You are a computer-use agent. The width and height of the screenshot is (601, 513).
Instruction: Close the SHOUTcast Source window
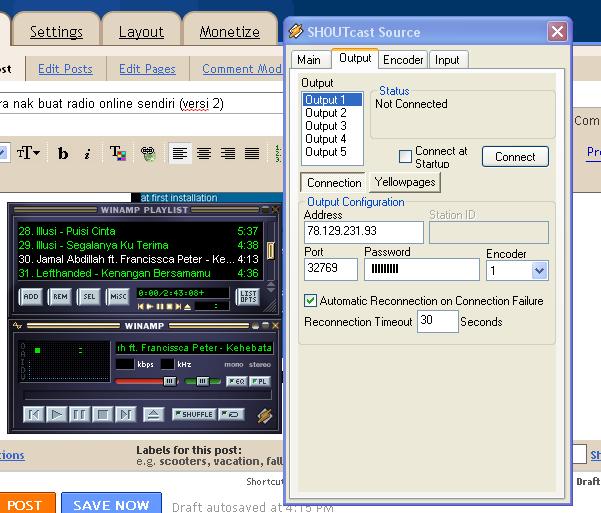[557, 31]
